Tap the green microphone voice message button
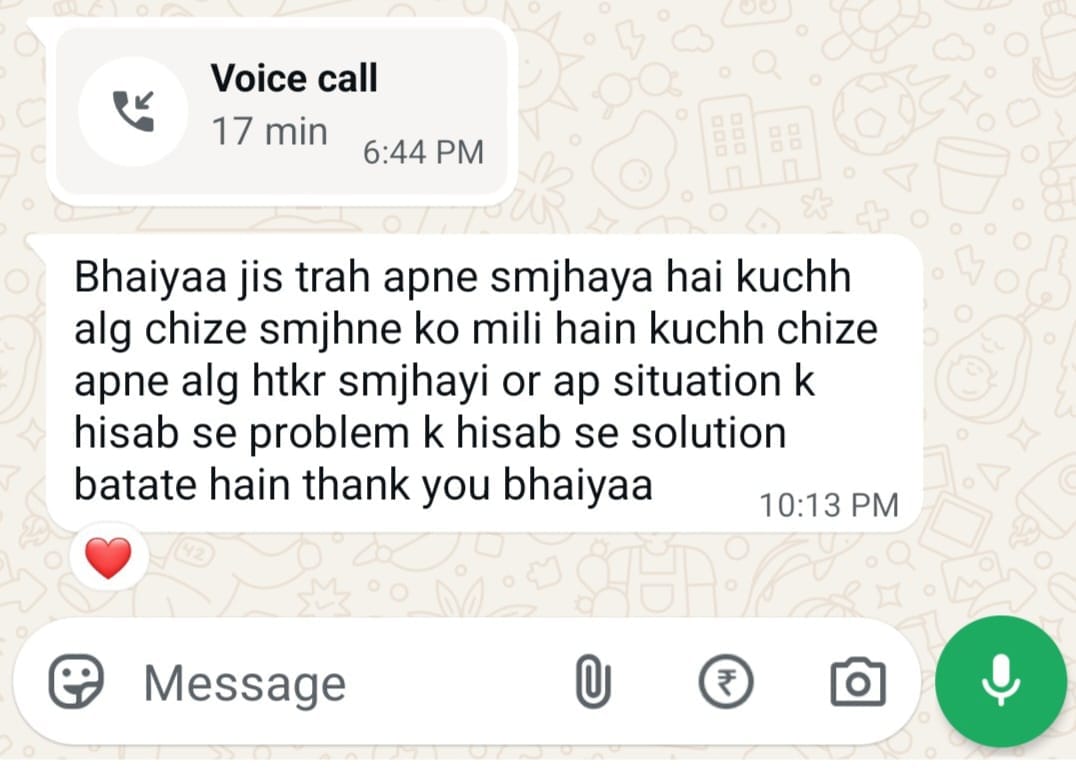The width and height of the screenshot is (1076, 784). click(1001, 681)
